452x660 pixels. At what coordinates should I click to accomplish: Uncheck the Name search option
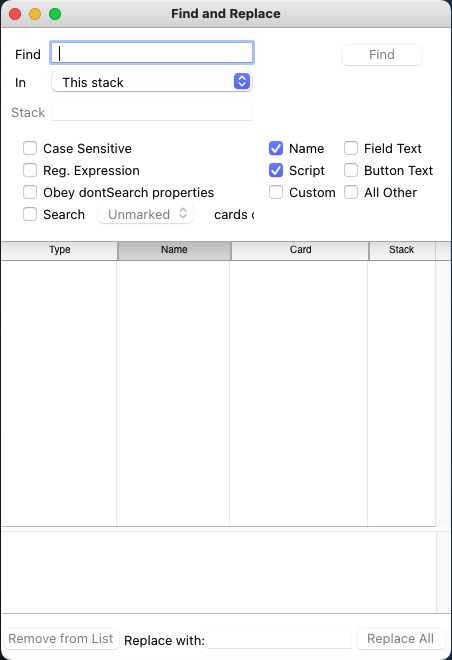coord(276,148)
